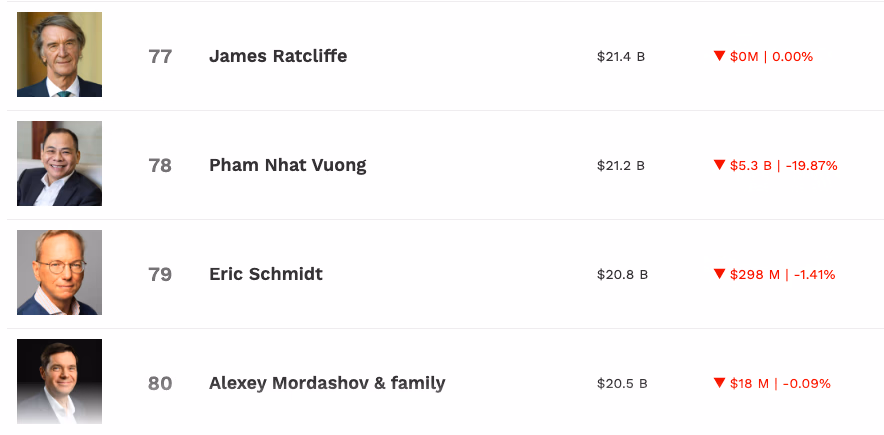Image resolution: width=884 pixels, height=435 pixels.
Task: Click the -19.87% change figure
Action: tap(811, 166)
